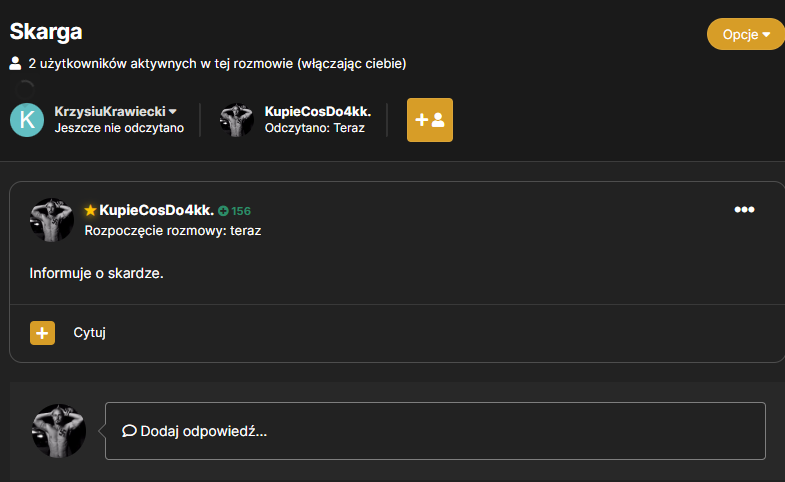
Task: Click the green reputation plus icon
Action: 223,211
